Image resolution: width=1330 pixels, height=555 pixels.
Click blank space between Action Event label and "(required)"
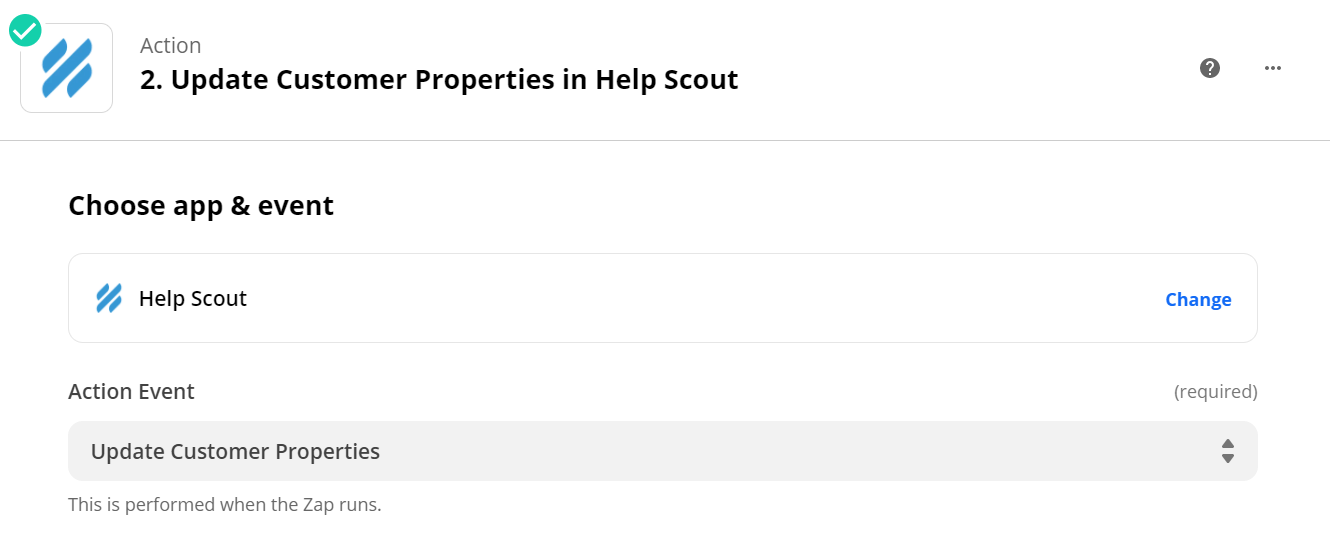(x=680, y=391)
